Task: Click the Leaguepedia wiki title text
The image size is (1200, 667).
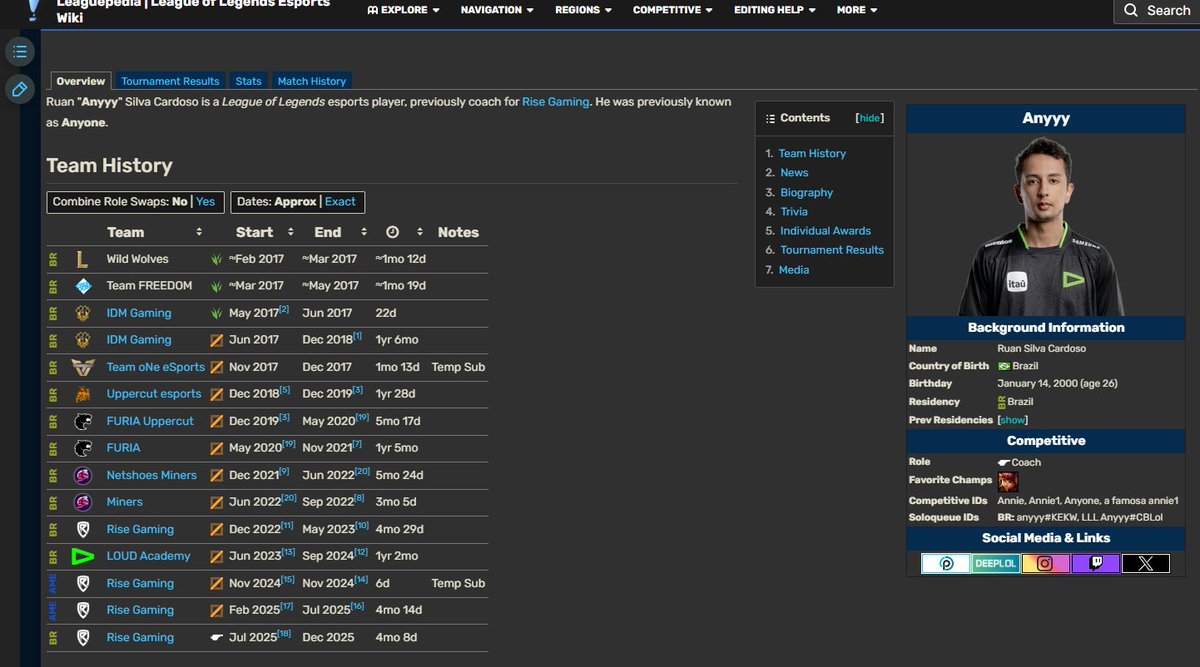Action: click(x=194, y=10)
